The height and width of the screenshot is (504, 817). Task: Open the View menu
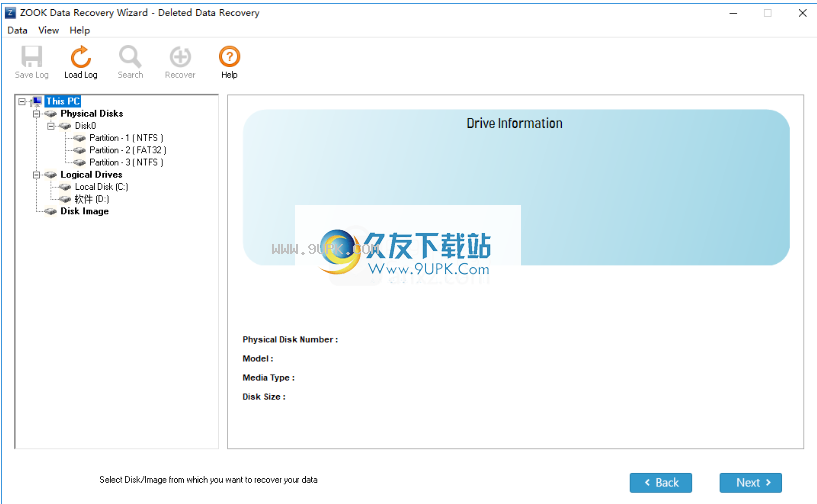click(48, 30)
